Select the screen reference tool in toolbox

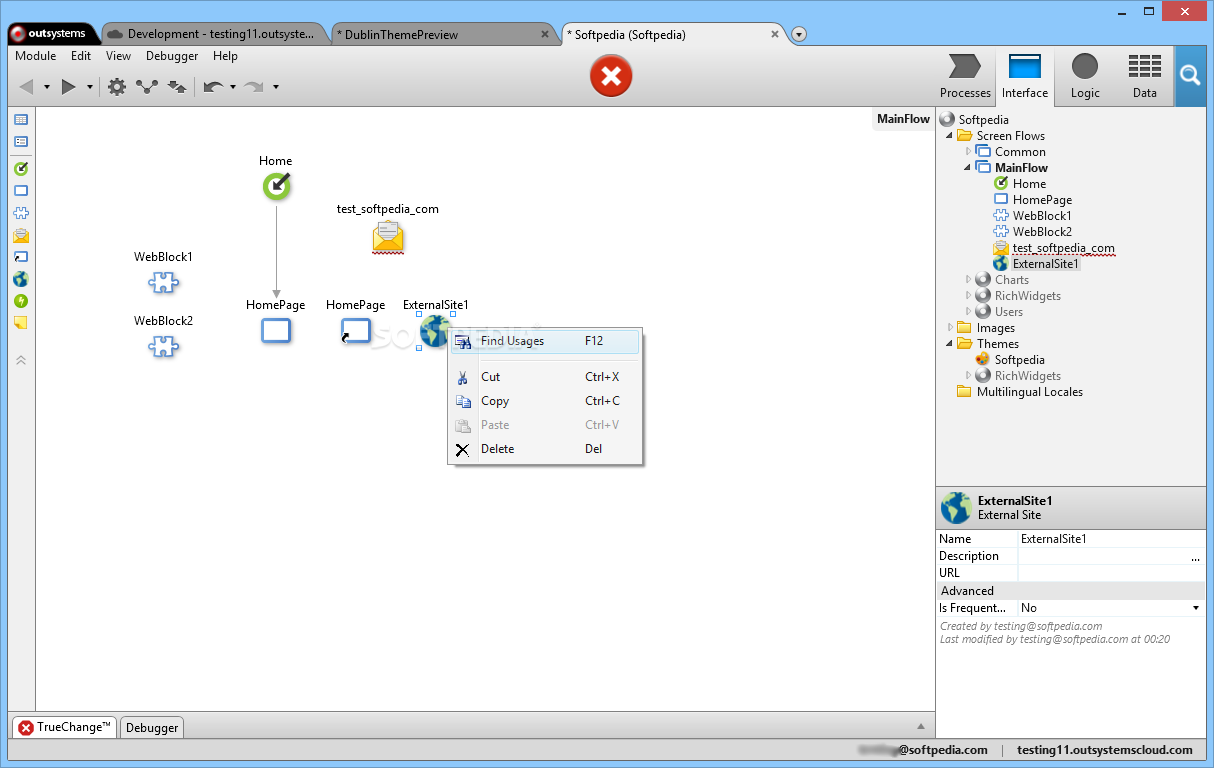tap(21, 257)
